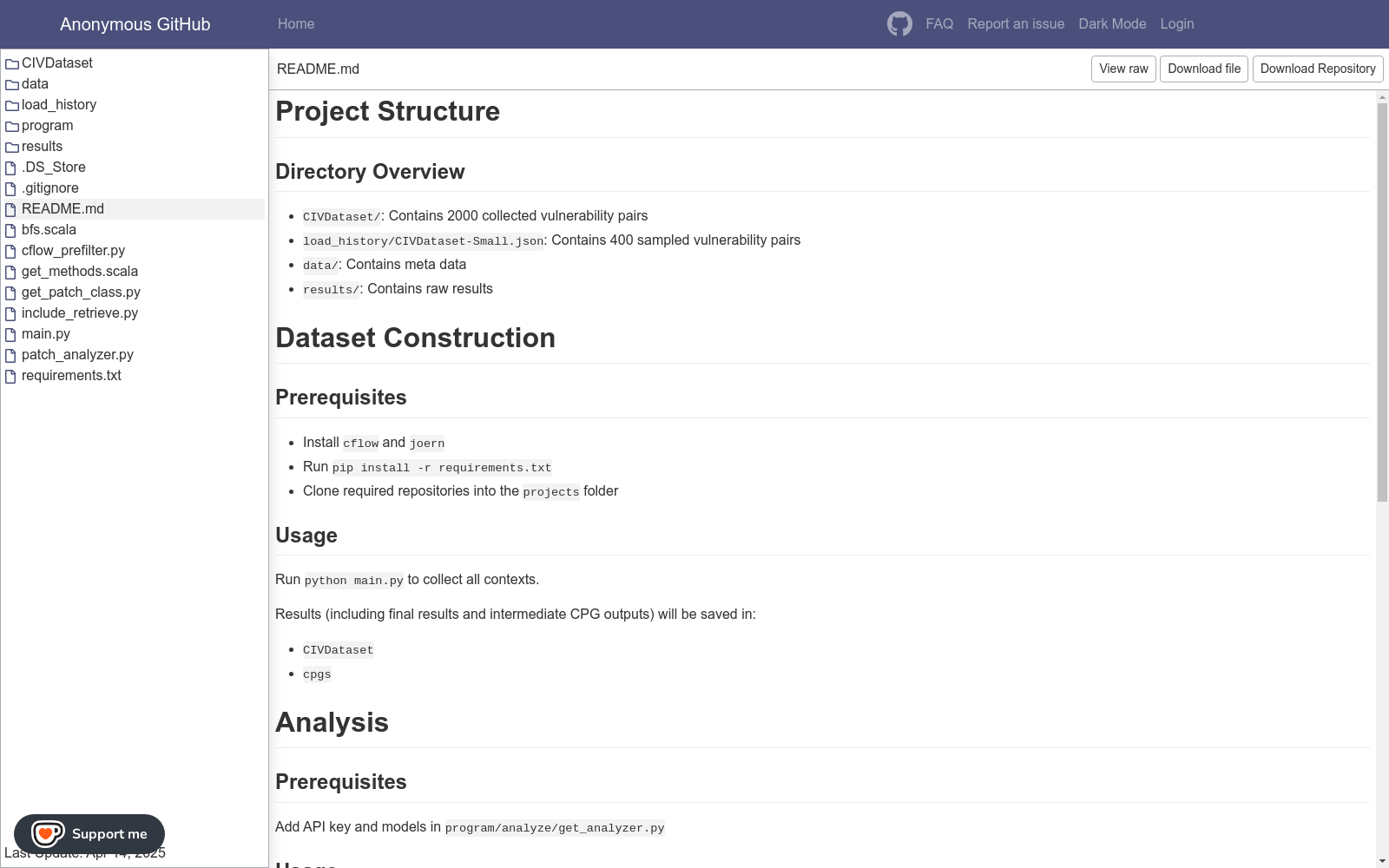
Task: Open .DS_Store from file list
Action: pyautogui.click(x=54, y=167)
